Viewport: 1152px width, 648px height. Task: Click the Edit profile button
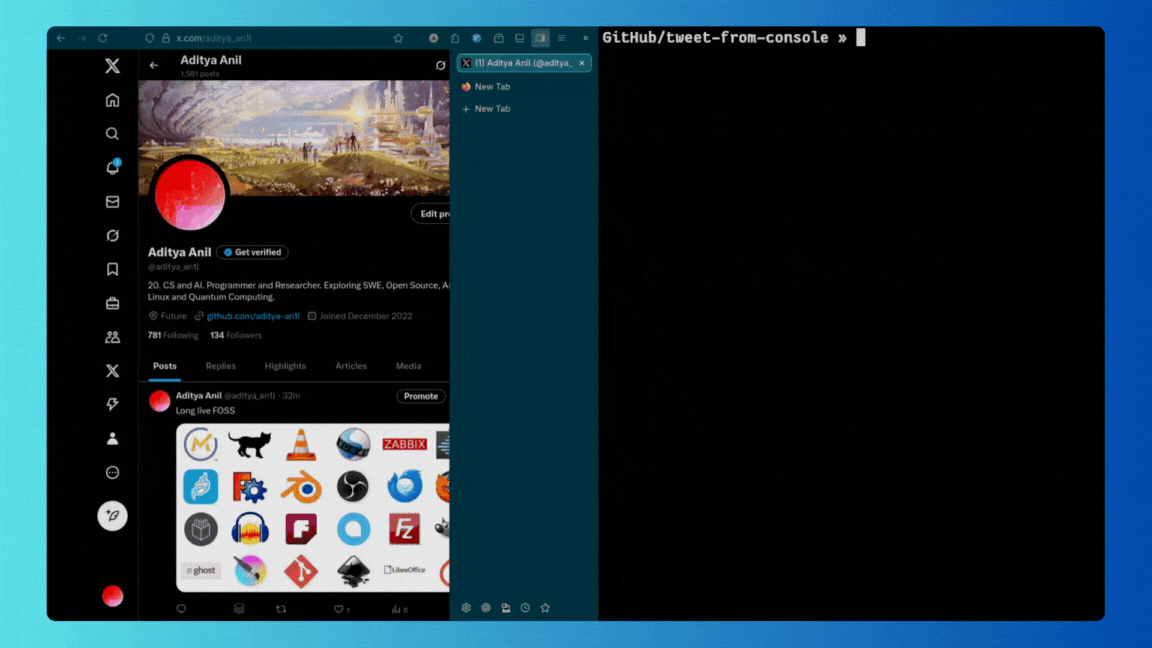pyautogui.click(x=431, y=214)
